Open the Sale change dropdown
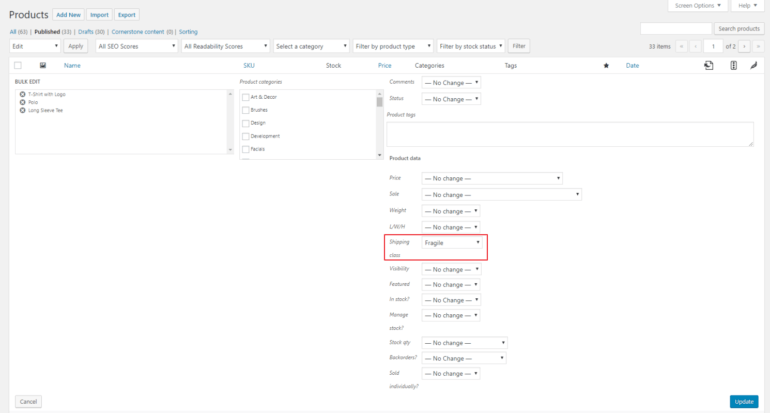770x413 pixels. [x=501, y=195]
